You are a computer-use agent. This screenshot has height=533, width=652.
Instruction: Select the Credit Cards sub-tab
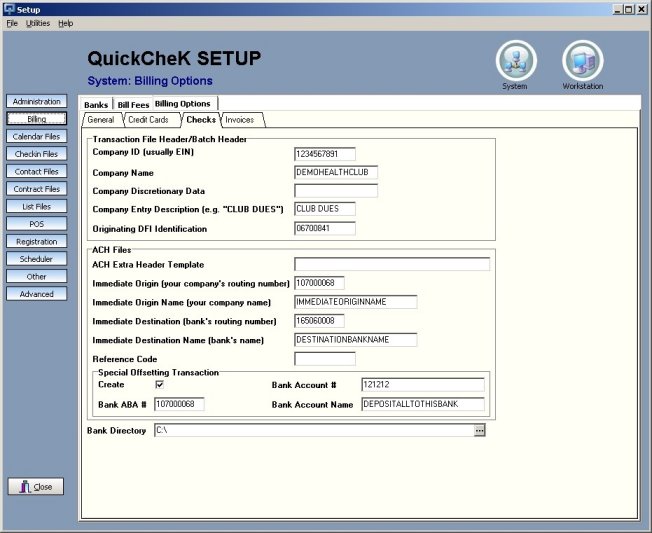(147, 120)
